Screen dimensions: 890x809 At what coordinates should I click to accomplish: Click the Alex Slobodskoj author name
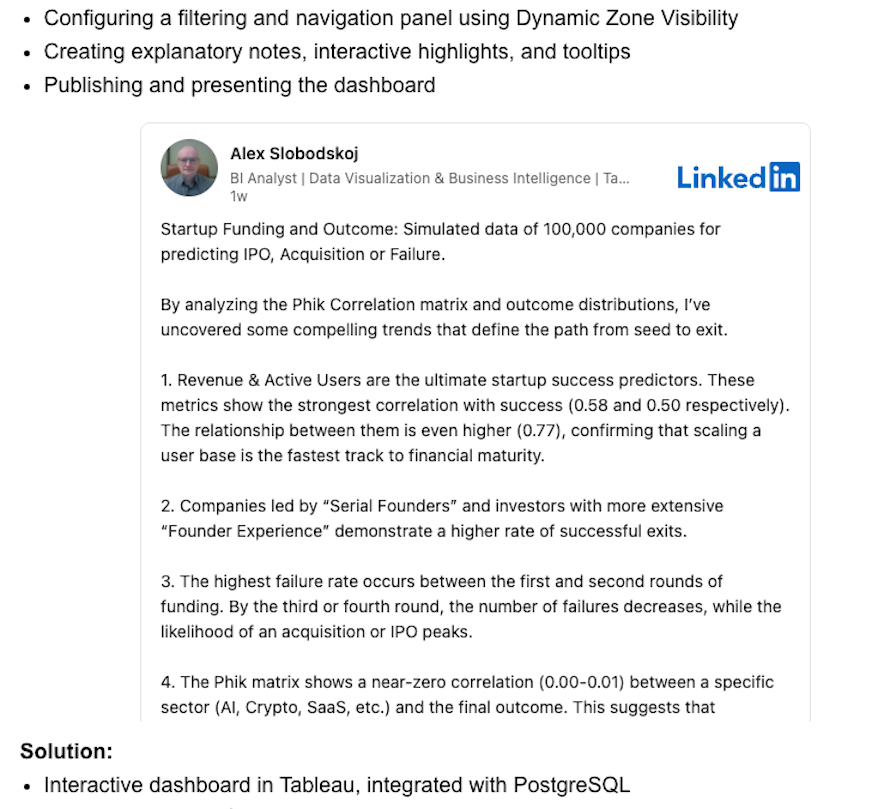[294, 154]
